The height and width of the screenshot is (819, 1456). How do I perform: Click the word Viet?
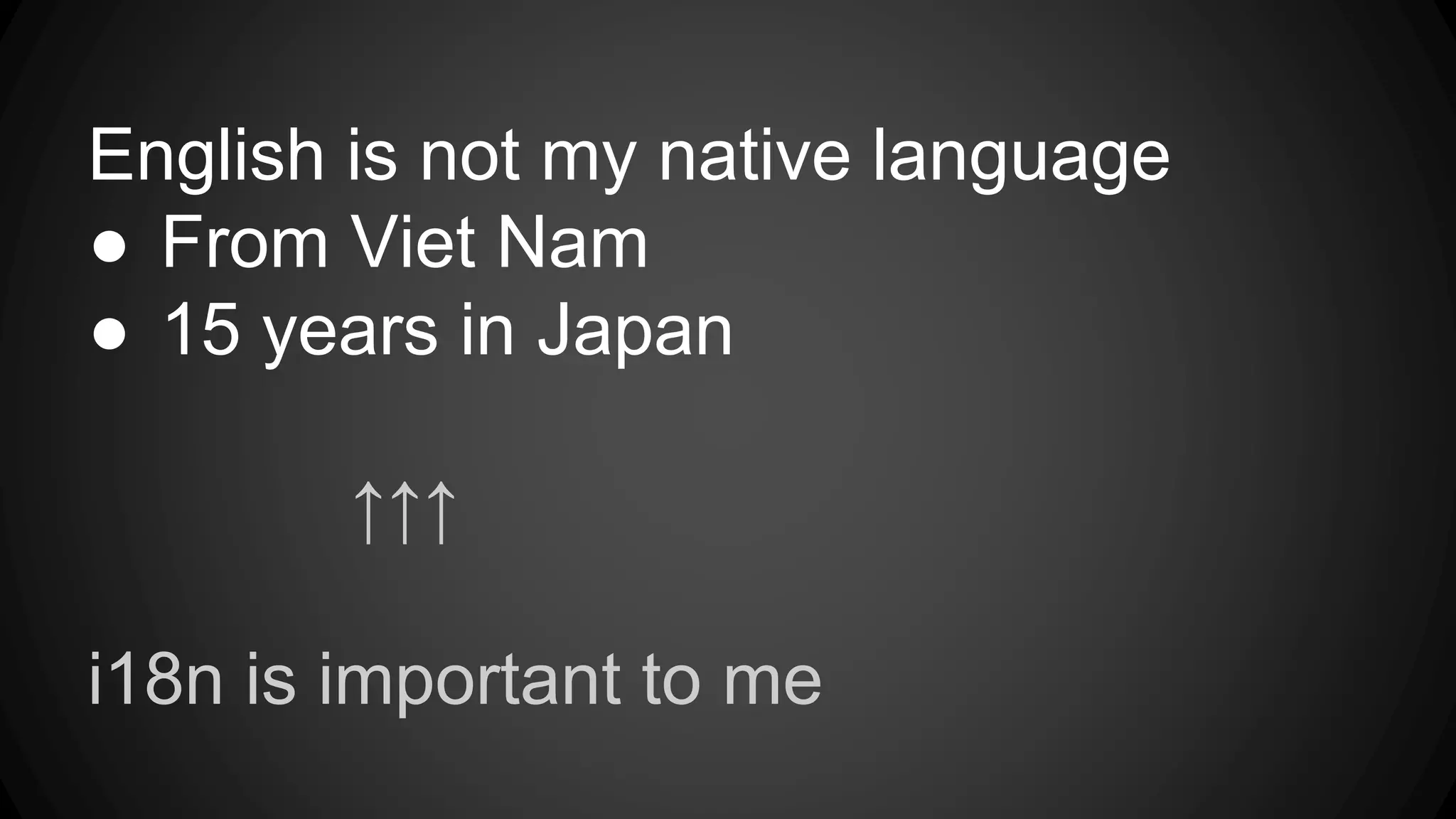pyautogui.click(x=413, y=242)
